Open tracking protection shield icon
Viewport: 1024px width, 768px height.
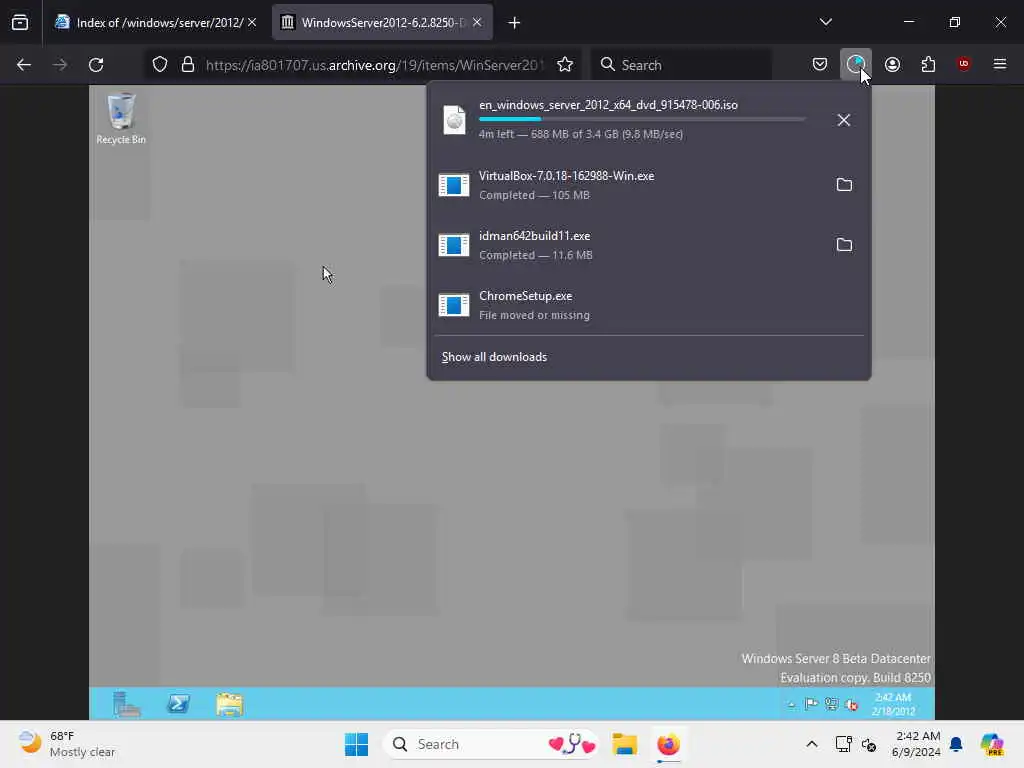160,65
